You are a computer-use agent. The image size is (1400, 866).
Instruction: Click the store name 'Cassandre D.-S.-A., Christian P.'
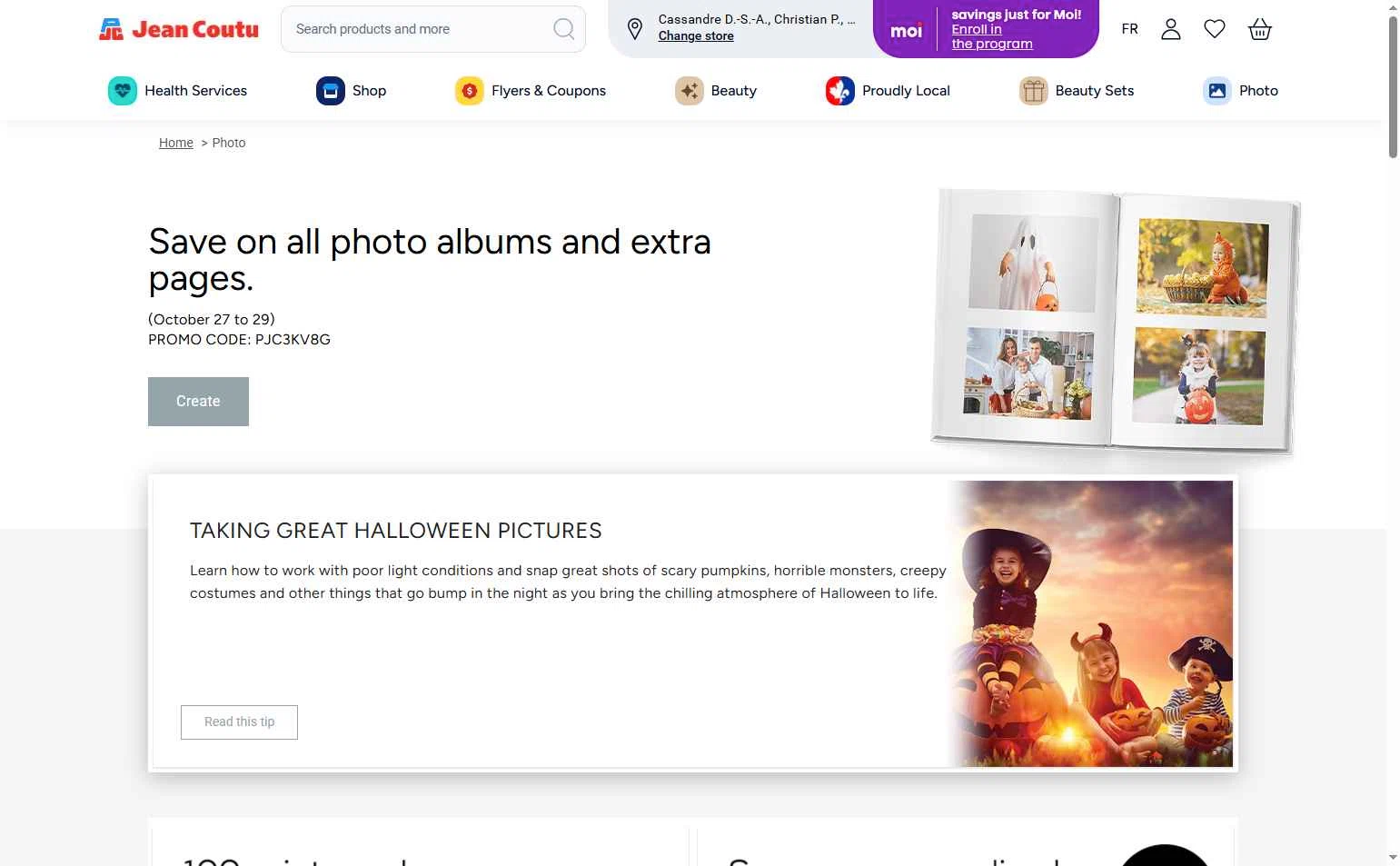click(x=756, y=19)
